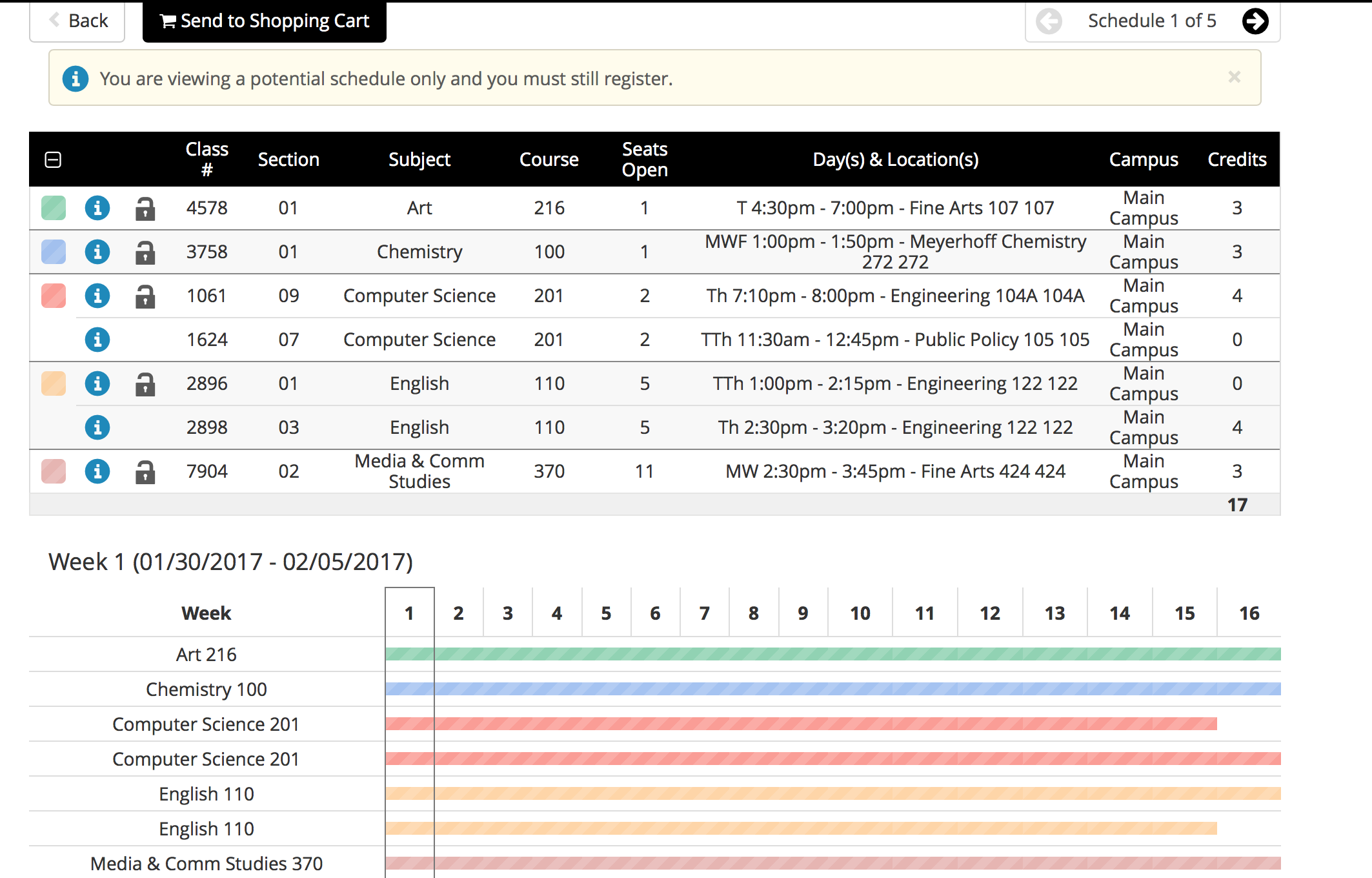This screenshot has height=878, width=1372.
Task: Select week 2 in week timeline
Action: click(x=458, y=613)
